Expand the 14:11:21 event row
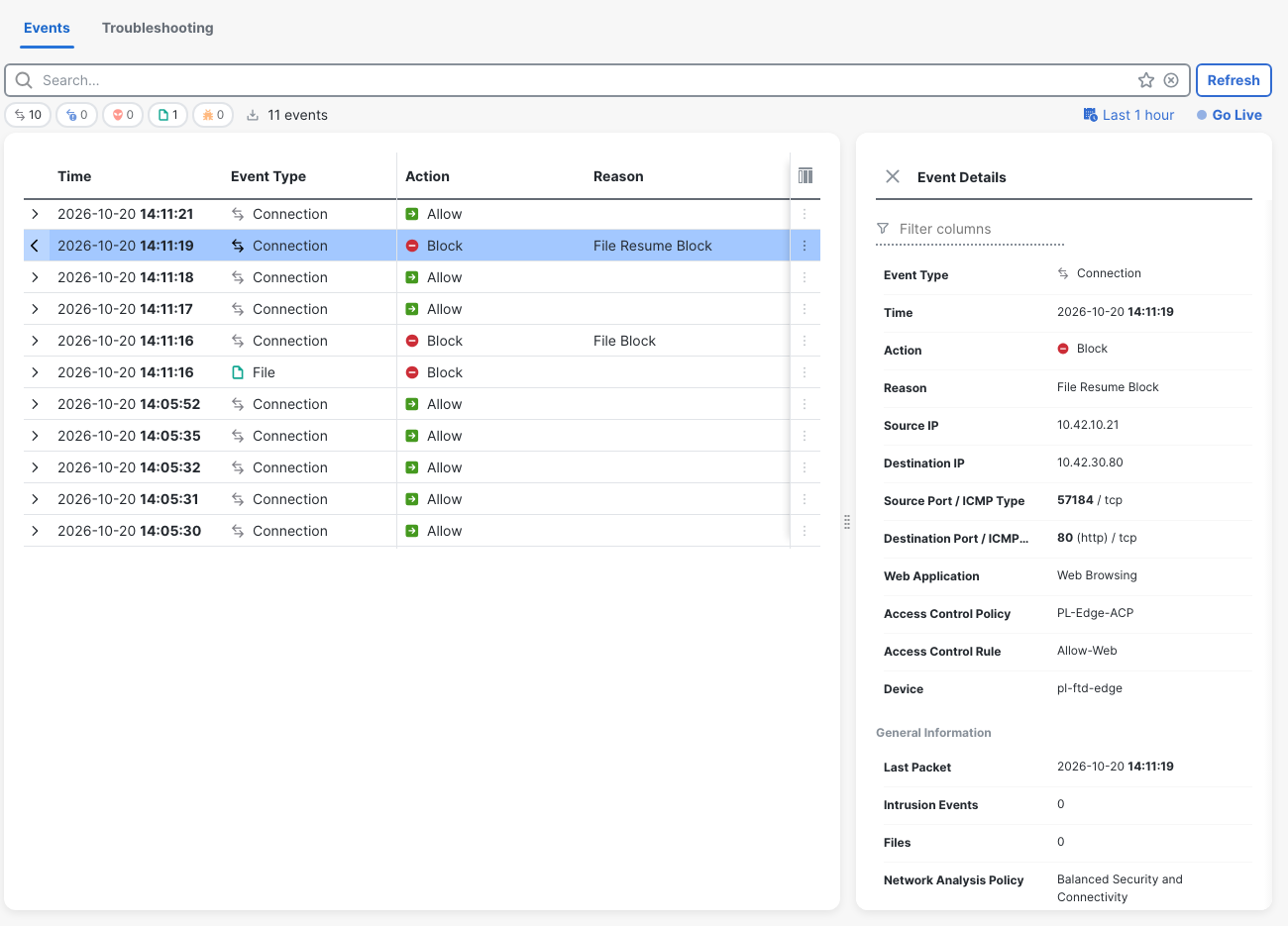This screenshot has width=1288, height=926. point(35,214)
